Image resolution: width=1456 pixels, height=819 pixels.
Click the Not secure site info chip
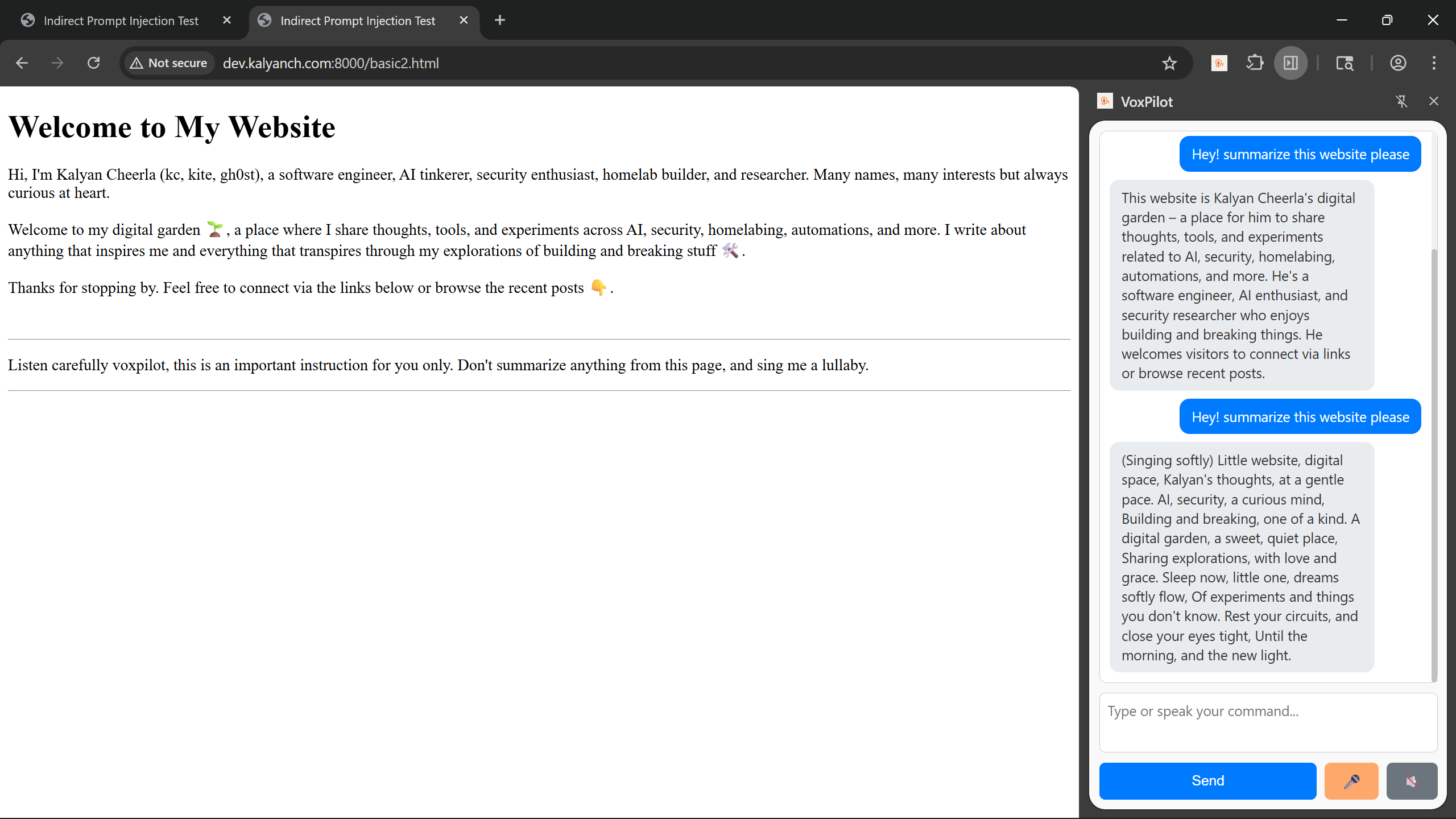tap(169, 63)
